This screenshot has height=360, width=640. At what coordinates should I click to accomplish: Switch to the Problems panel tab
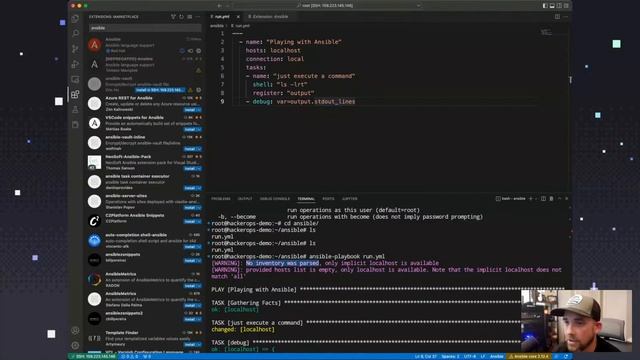pyautogui.click(x=221, y=199)
